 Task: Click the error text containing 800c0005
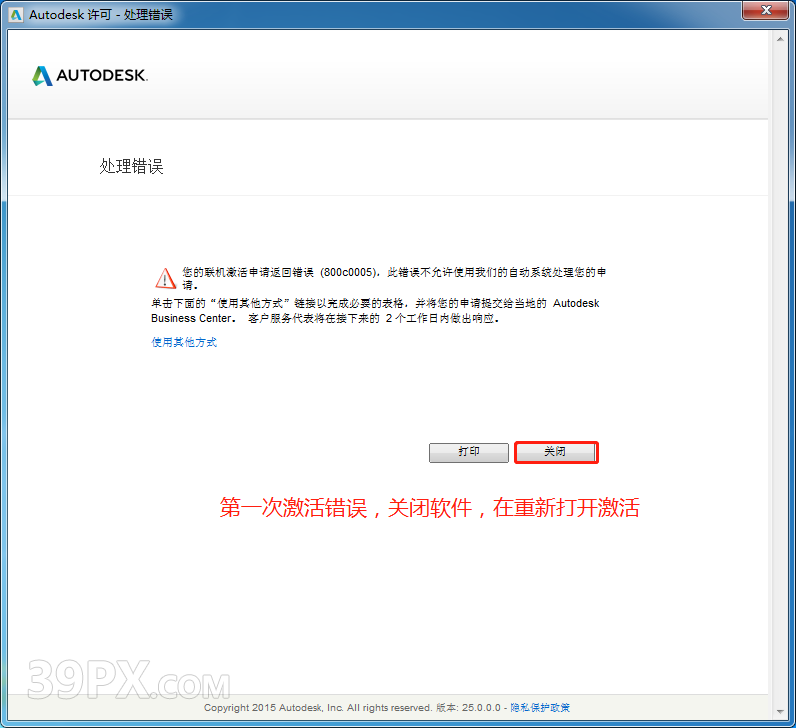[x=394, y=278]
